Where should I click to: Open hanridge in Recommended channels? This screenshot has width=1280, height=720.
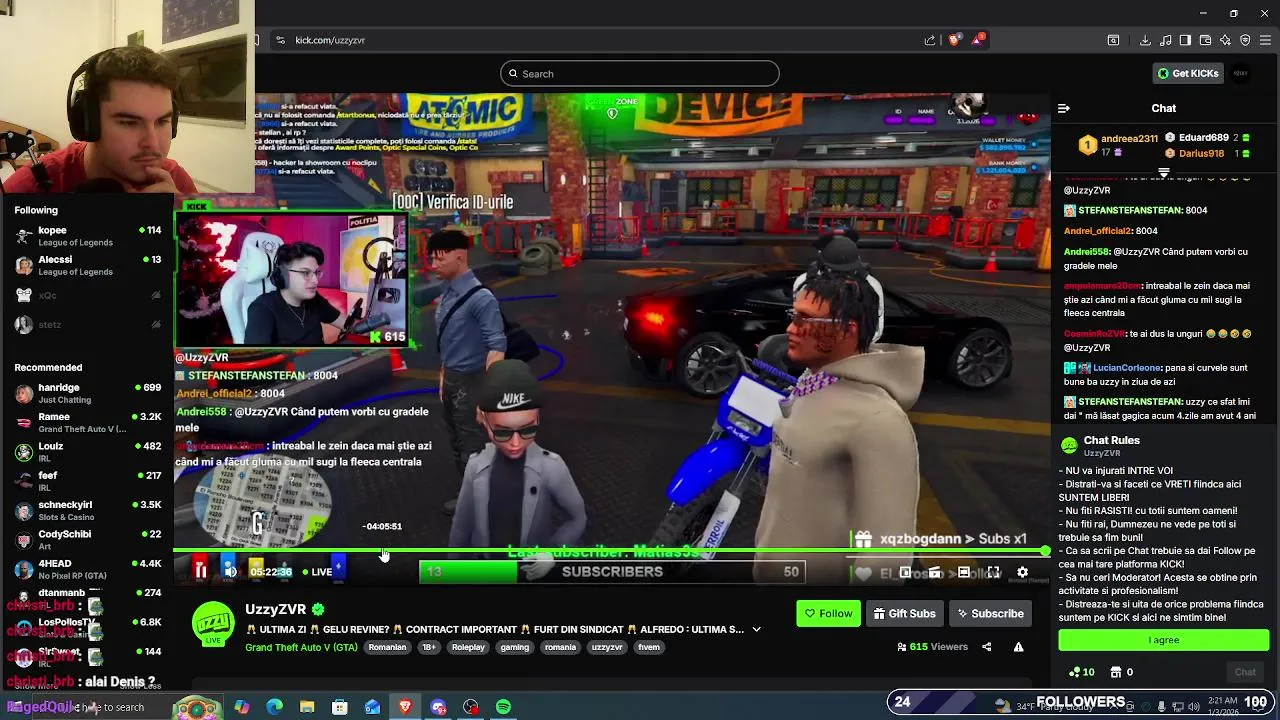87,393
